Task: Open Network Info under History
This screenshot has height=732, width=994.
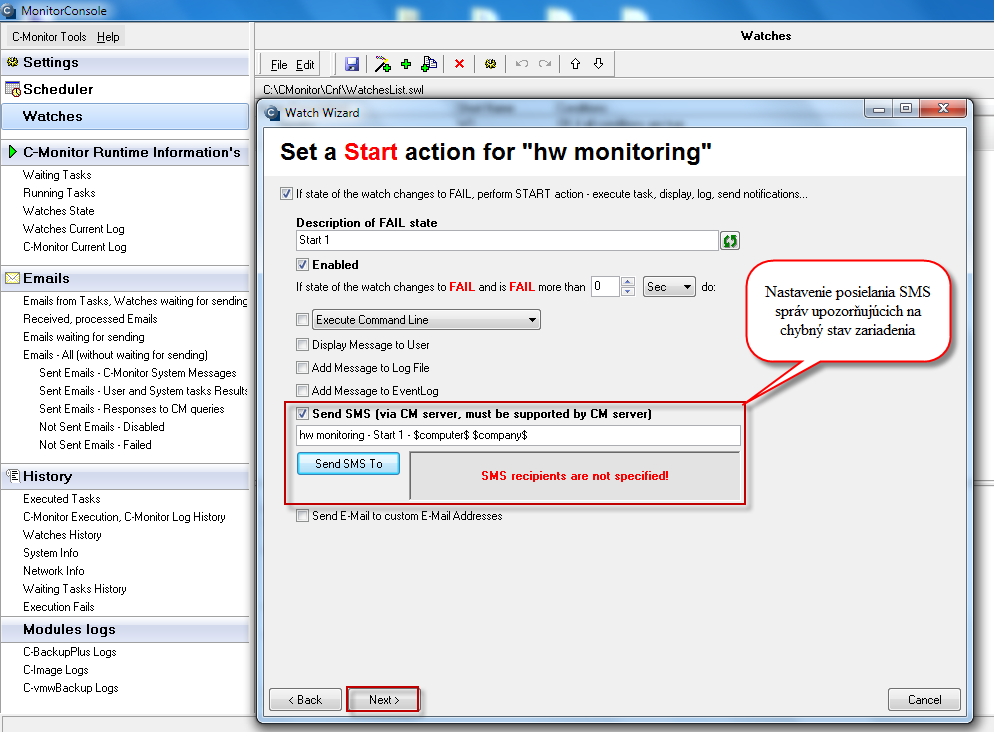Action: coord(53,571)
